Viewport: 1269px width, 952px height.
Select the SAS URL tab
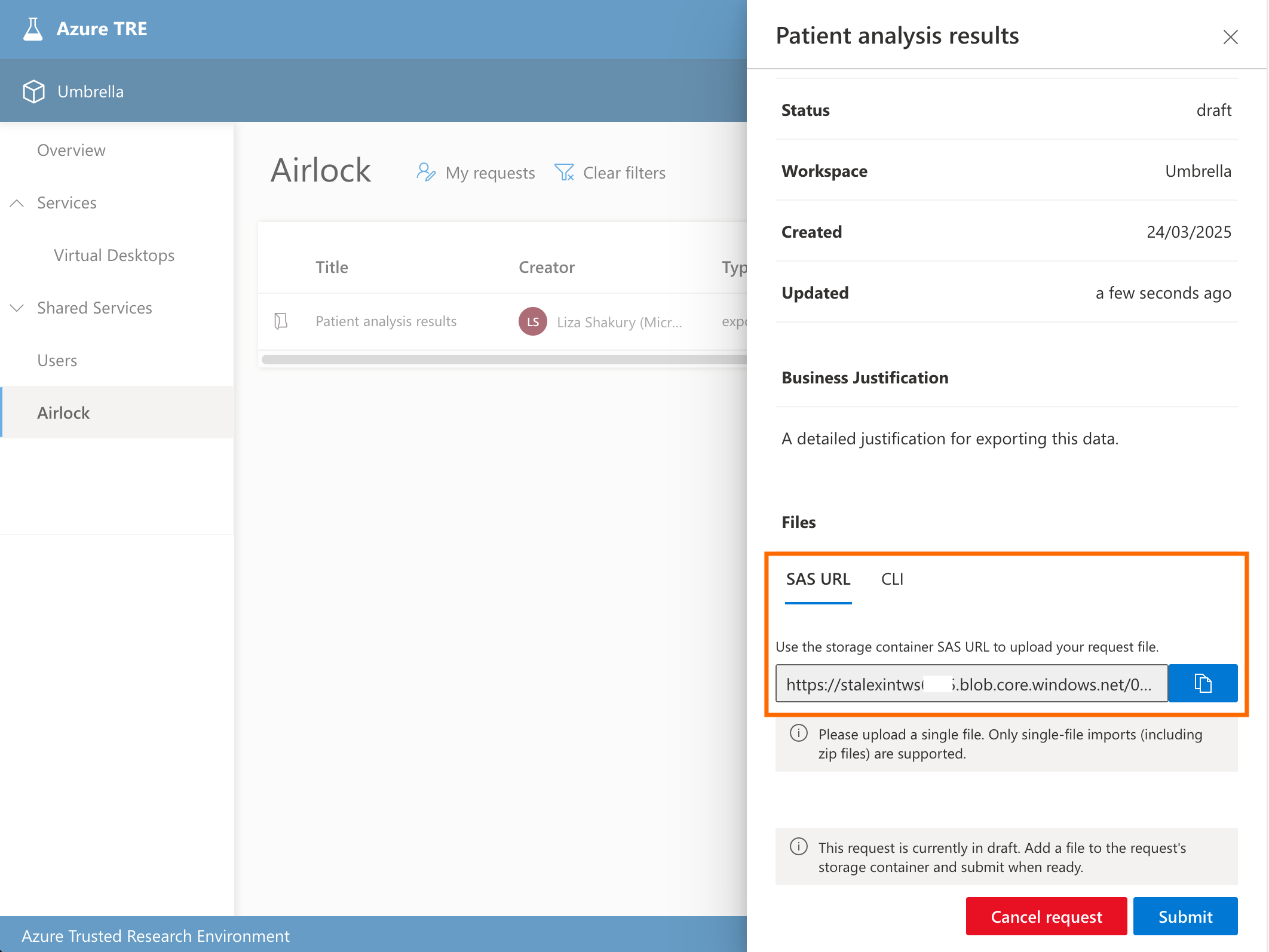click(818, 579)
